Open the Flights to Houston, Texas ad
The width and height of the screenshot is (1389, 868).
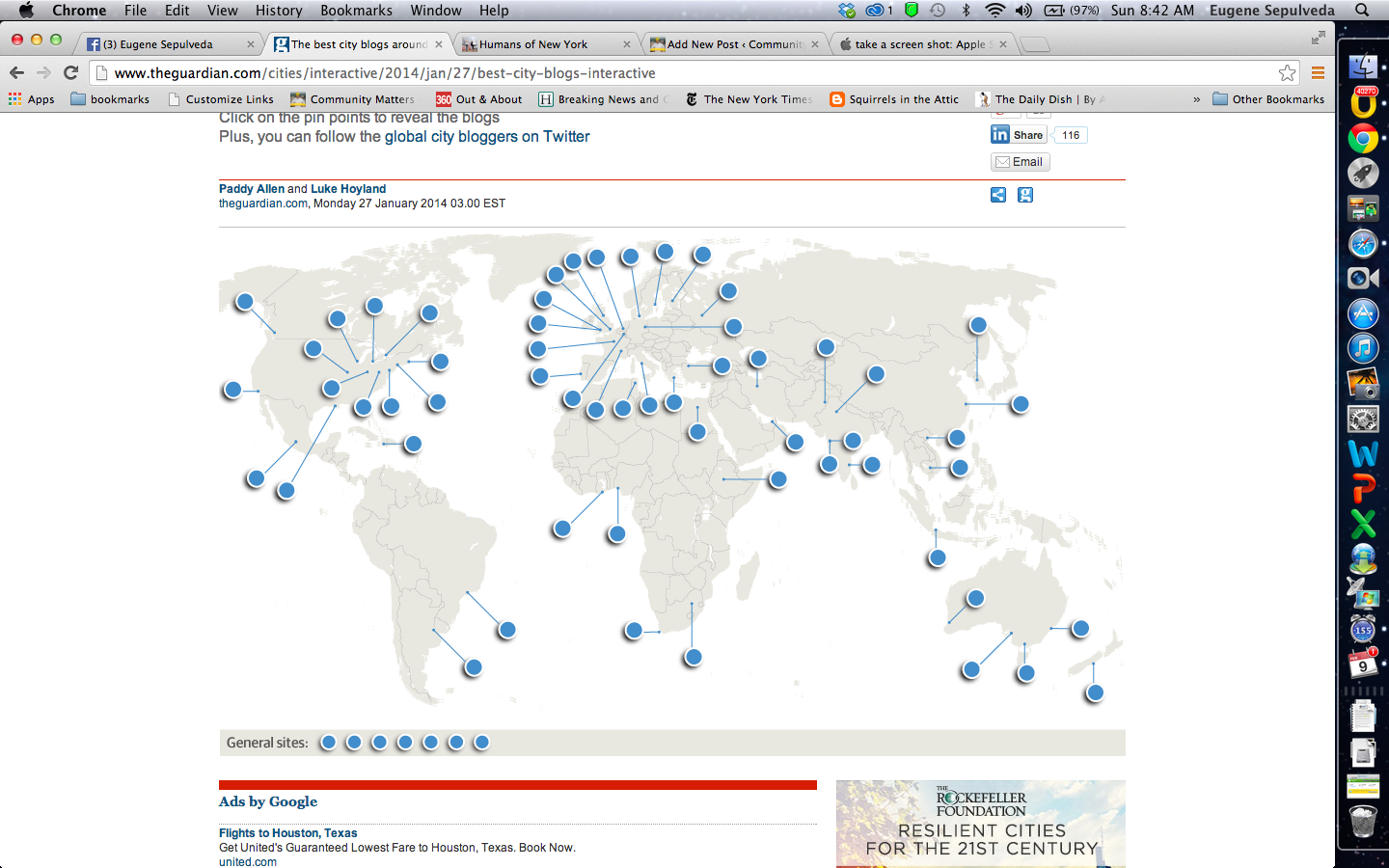287,833
